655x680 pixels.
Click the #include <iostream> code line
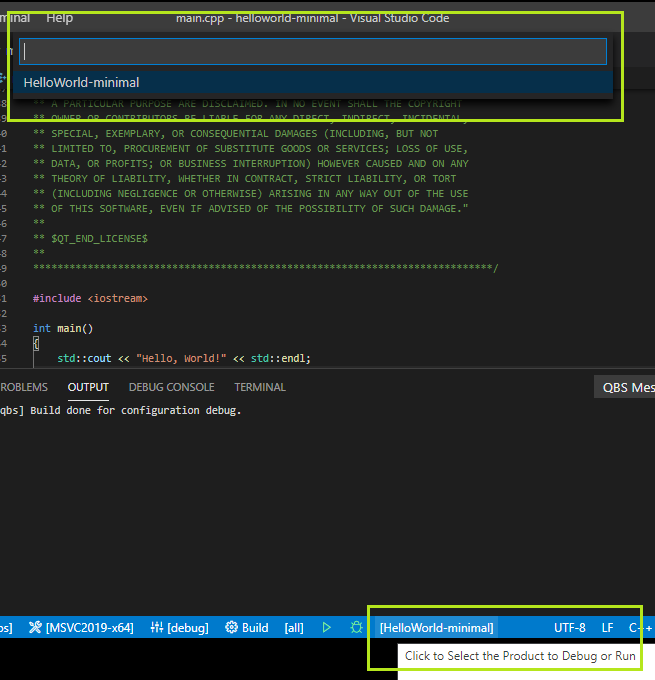[90, 298]
